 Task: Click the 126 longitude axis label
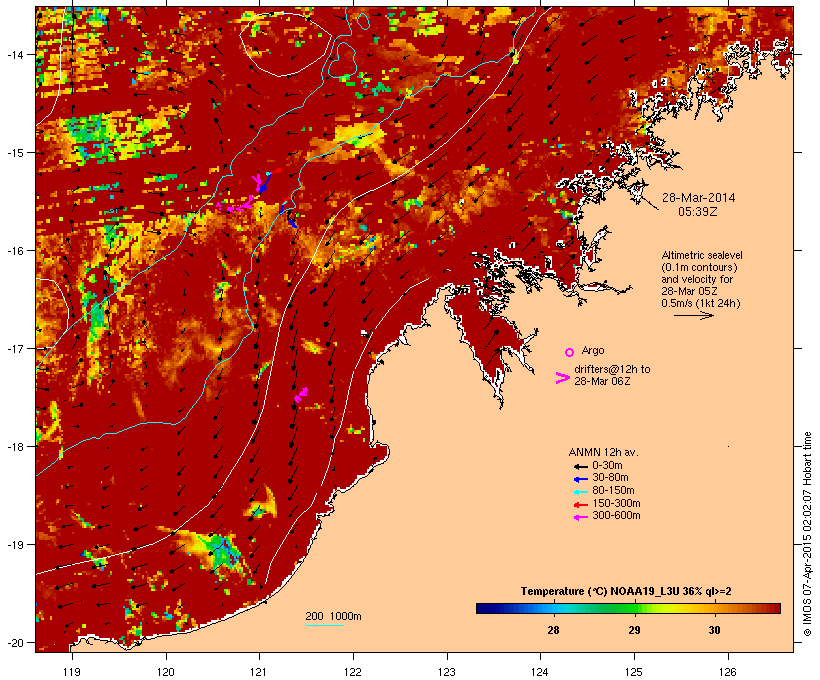[x=727, y=672]
